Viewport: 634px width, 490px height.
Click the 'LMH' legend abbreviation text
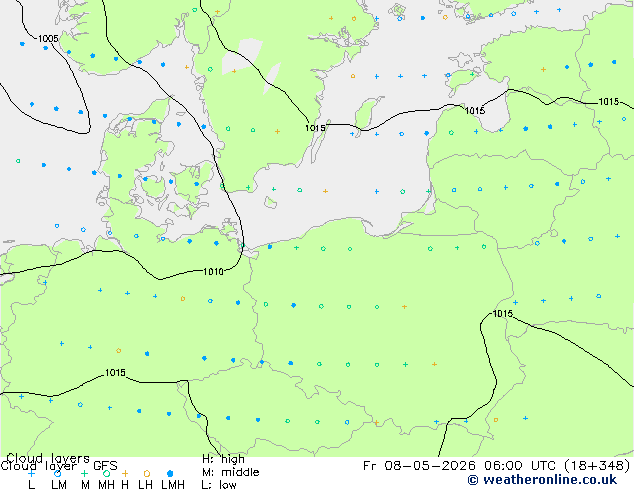coord(173,485)
